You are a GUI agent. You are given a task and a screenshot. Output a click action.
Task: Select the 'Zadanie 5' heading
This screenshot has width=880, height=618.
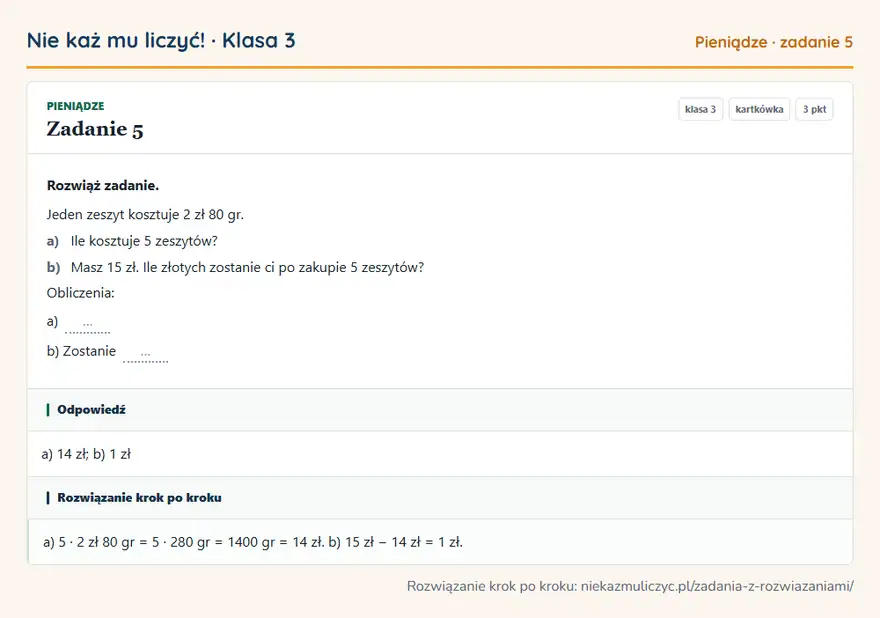pos(95,129)
